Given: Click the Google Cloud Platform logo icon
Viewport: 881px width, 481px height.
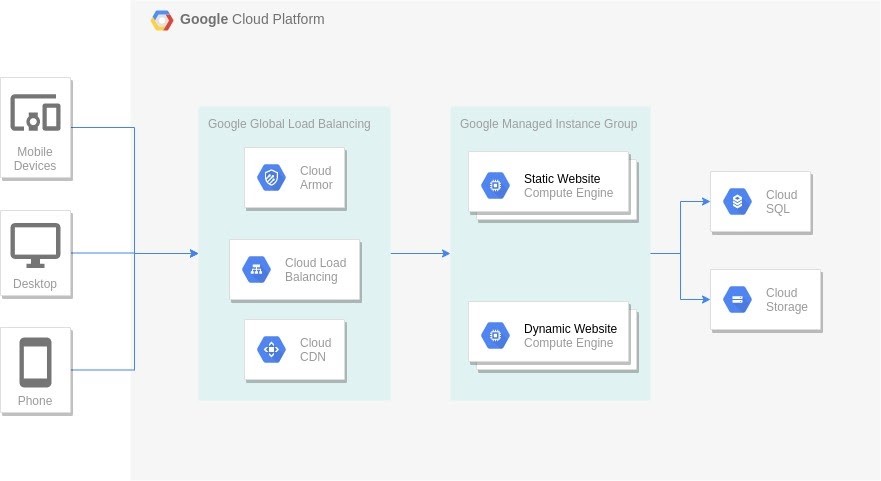Looking at the screenshot, I should click(162, 20).
